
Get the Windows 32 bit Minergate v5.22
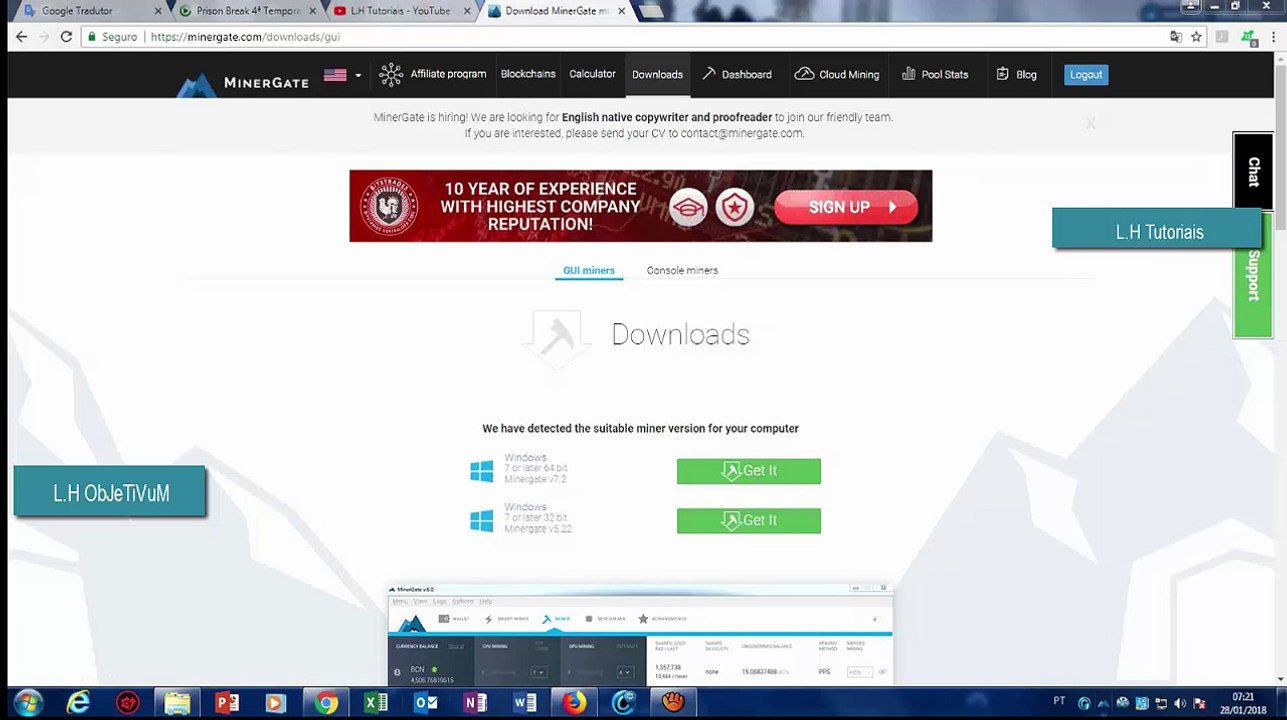[x=748, y=521]
